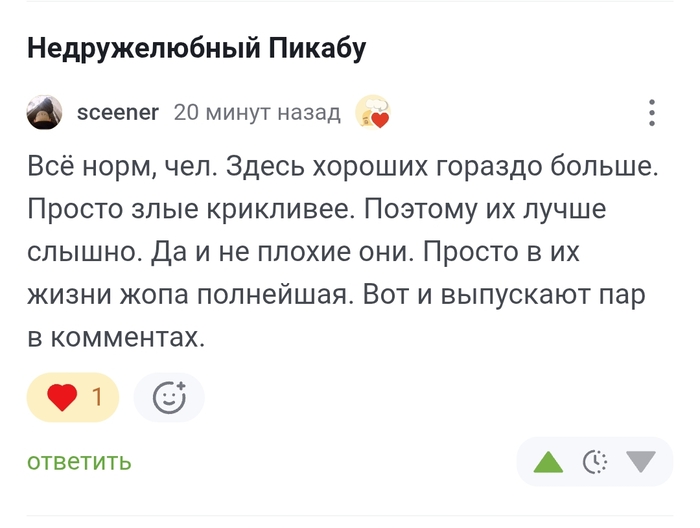
Task: Click the «ответить» reply link
Action: [x=79, y=461]
